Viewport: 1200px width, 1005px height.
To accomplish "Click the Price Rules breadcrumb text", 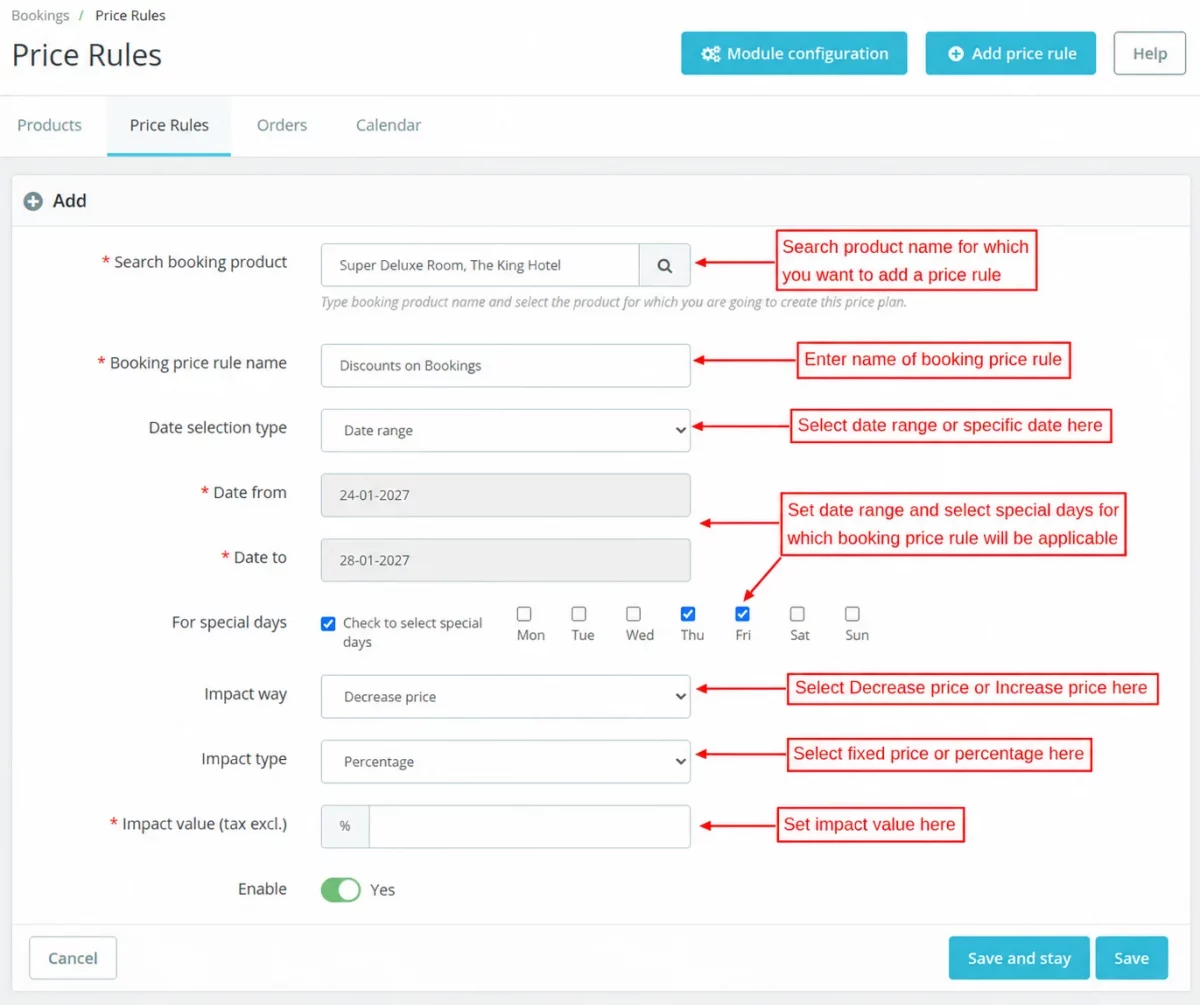I will (x=131, y=16).
